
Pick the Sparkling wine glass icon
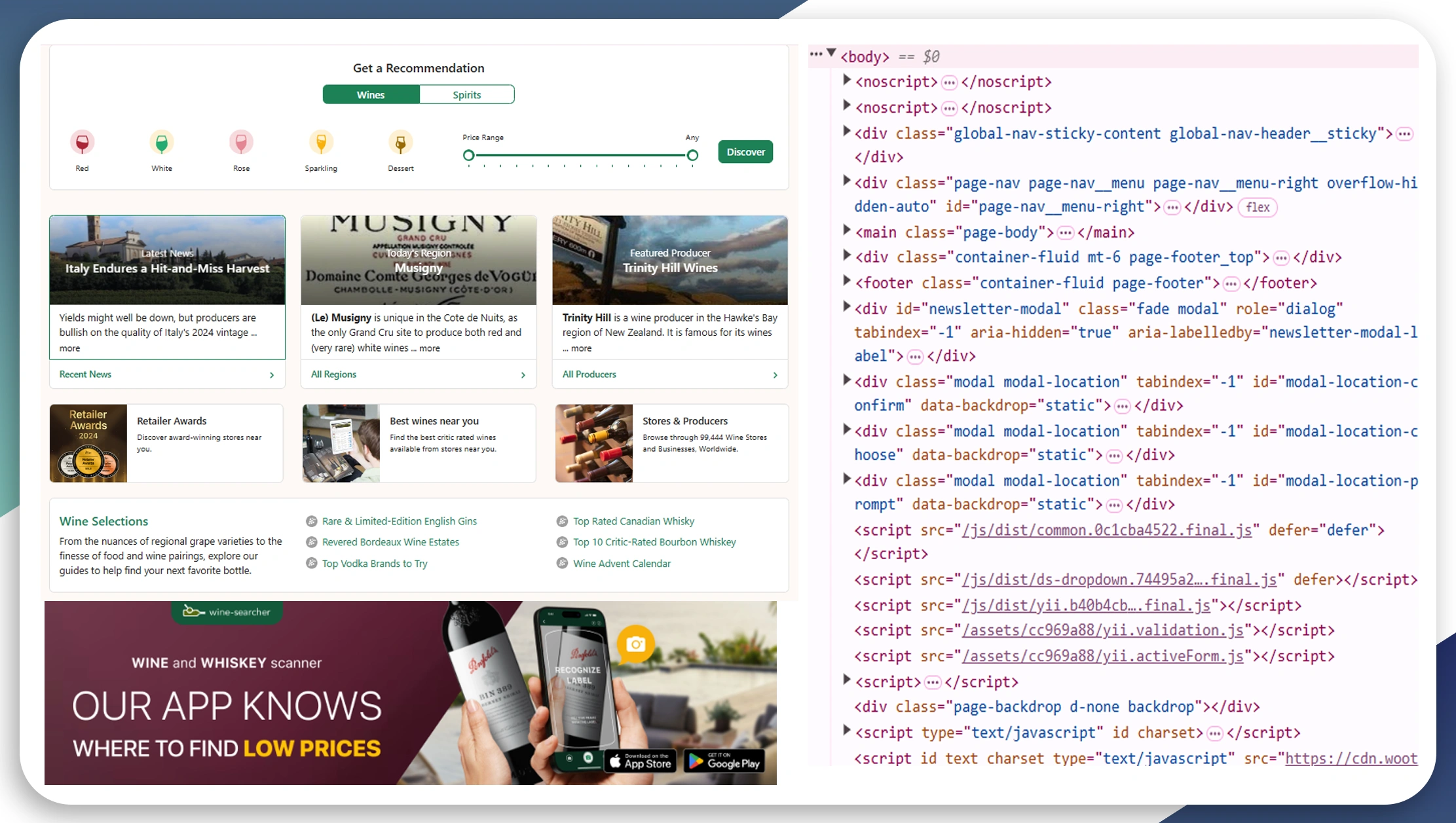pyautogui.click(x=321, y=142)
